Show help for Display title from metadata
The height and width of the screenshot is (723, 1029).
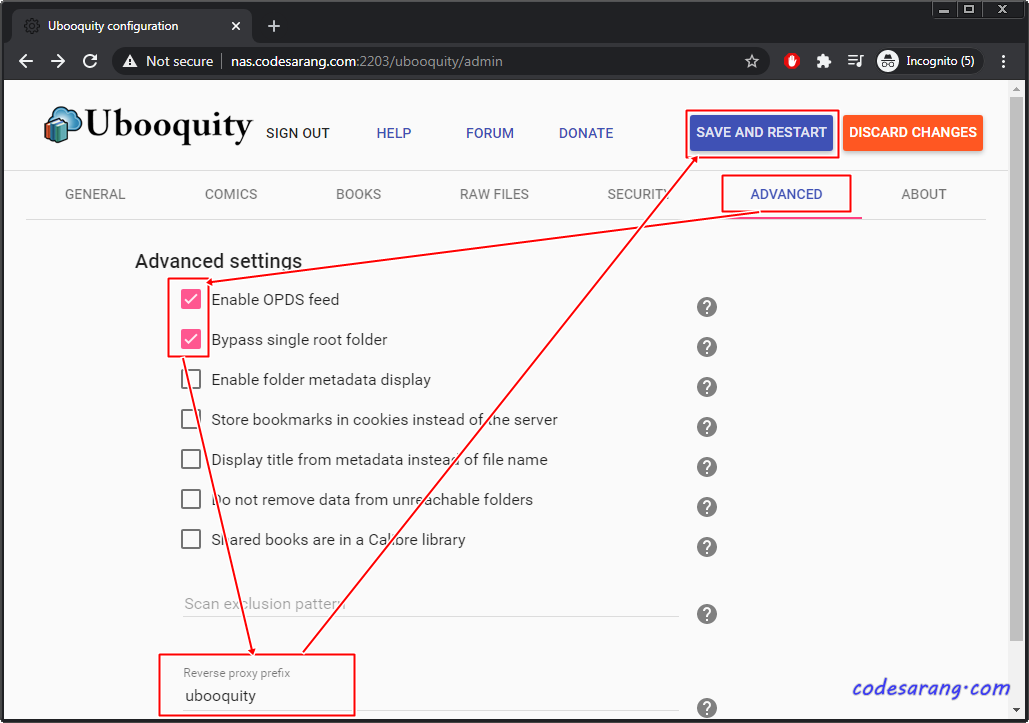pyautogui.click(x=707, y=466)
